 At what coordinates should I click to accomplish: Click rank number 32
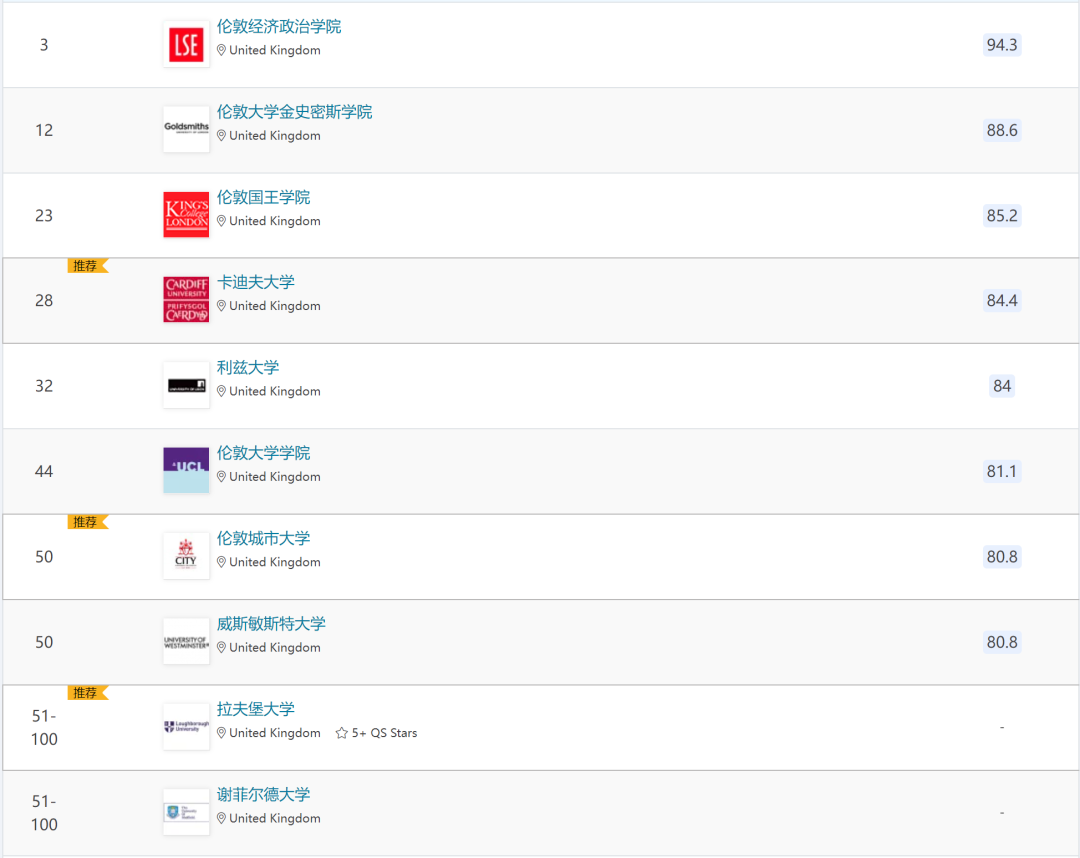pos(44,386)
